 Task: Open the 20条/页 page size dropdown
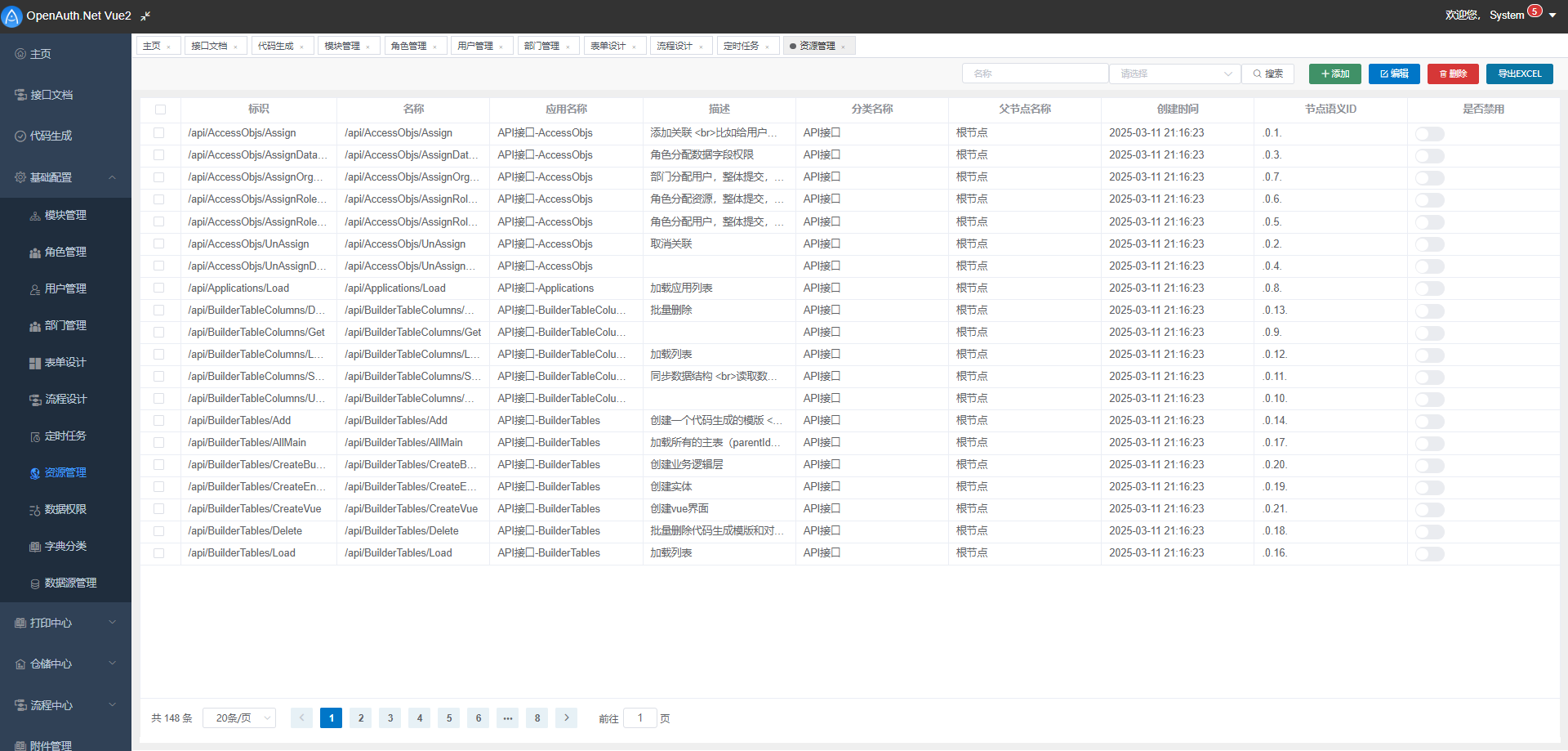[239, 718]
